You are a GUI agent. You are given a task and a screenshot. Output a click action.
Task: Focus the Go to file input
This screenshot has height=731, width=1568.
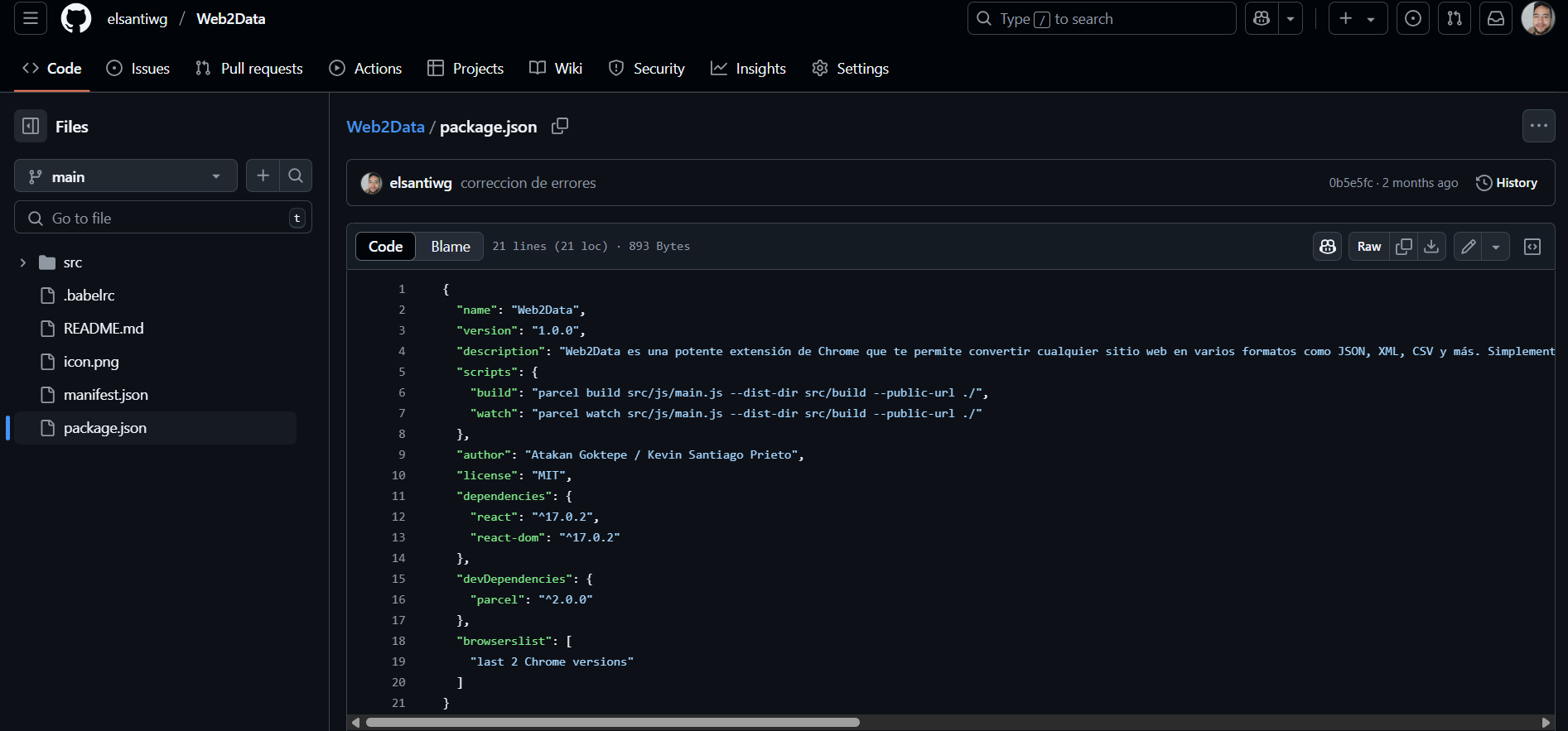coord(163,218)
